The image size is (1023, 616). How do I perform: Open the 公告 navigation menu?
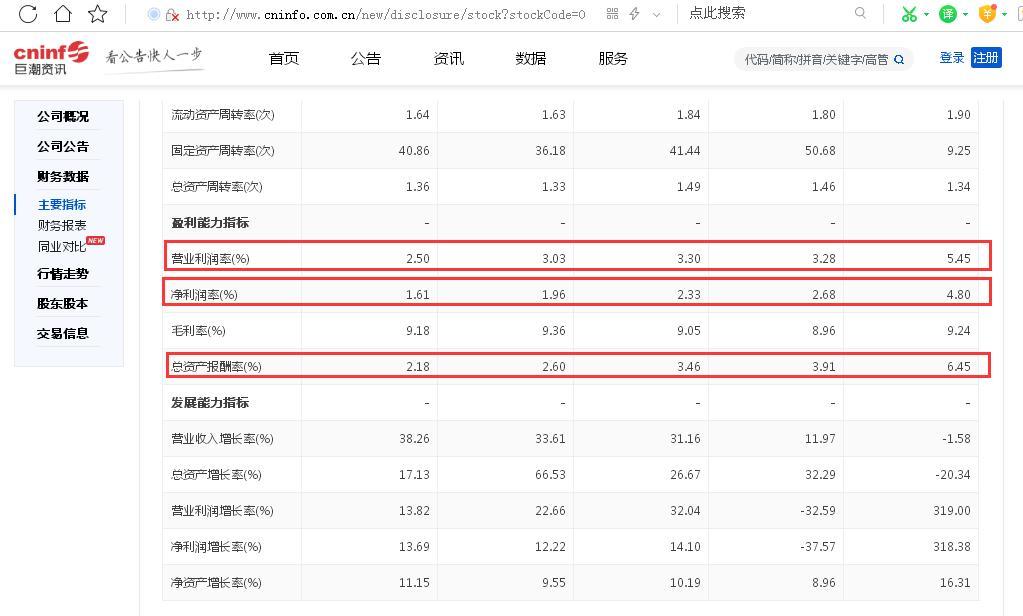tap(365, 59)
